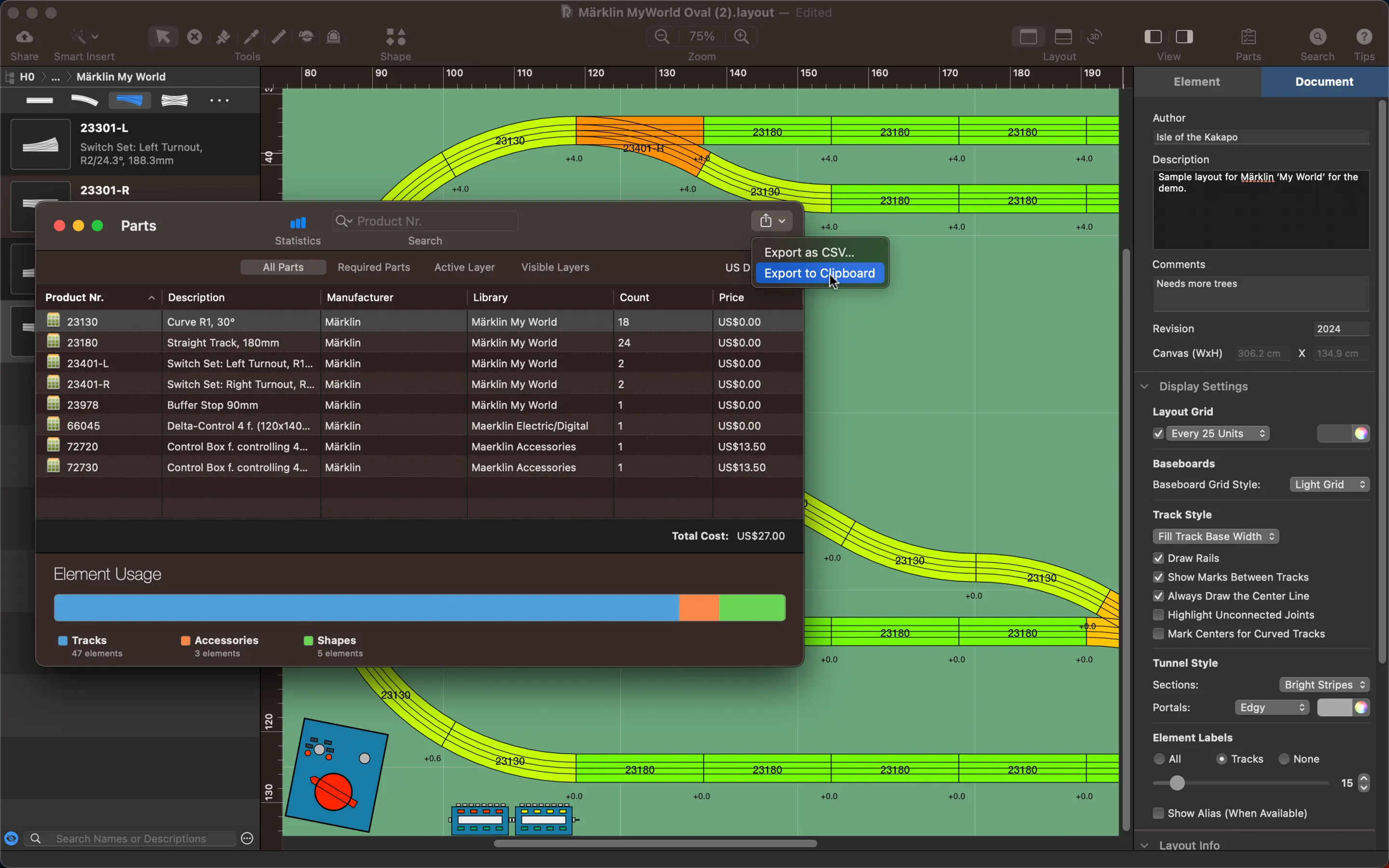Open the Statistics bar chart icon

tap(297, 223)
